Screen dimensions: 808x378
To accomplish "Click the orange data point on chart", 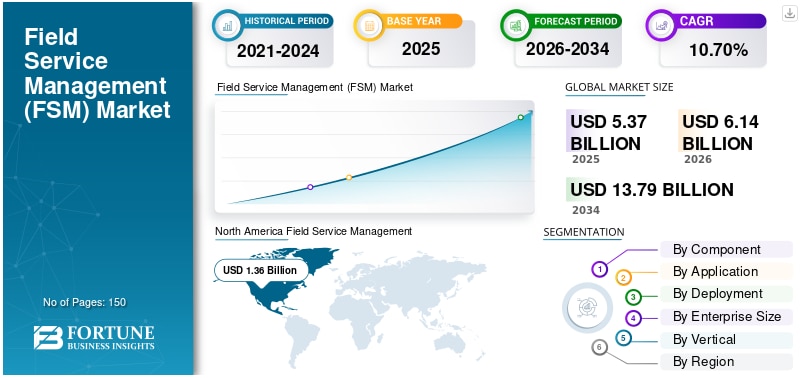I will (349, 178).
